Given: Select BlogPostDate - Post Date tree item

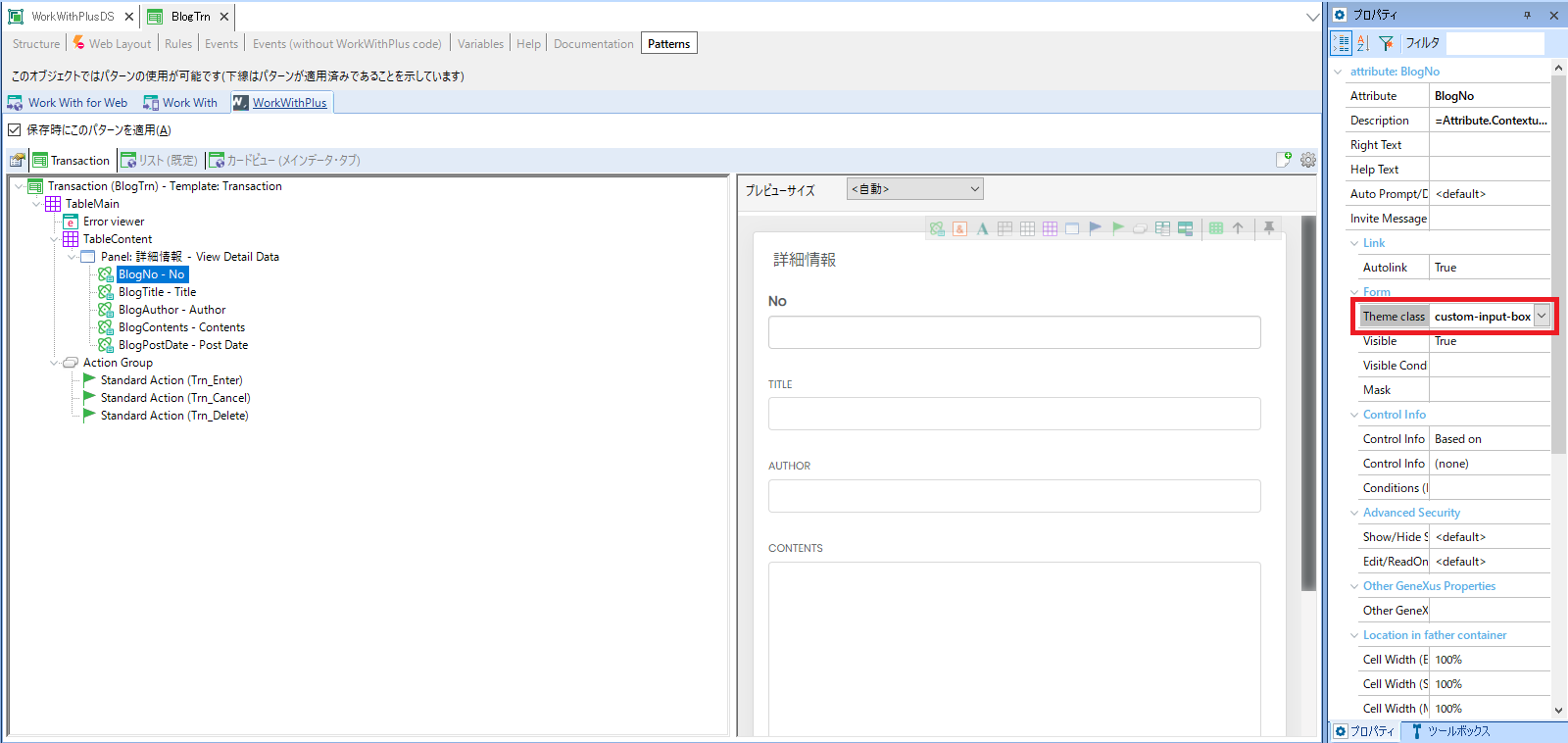Looking at the screenshot, I should (x=183, y=345).
